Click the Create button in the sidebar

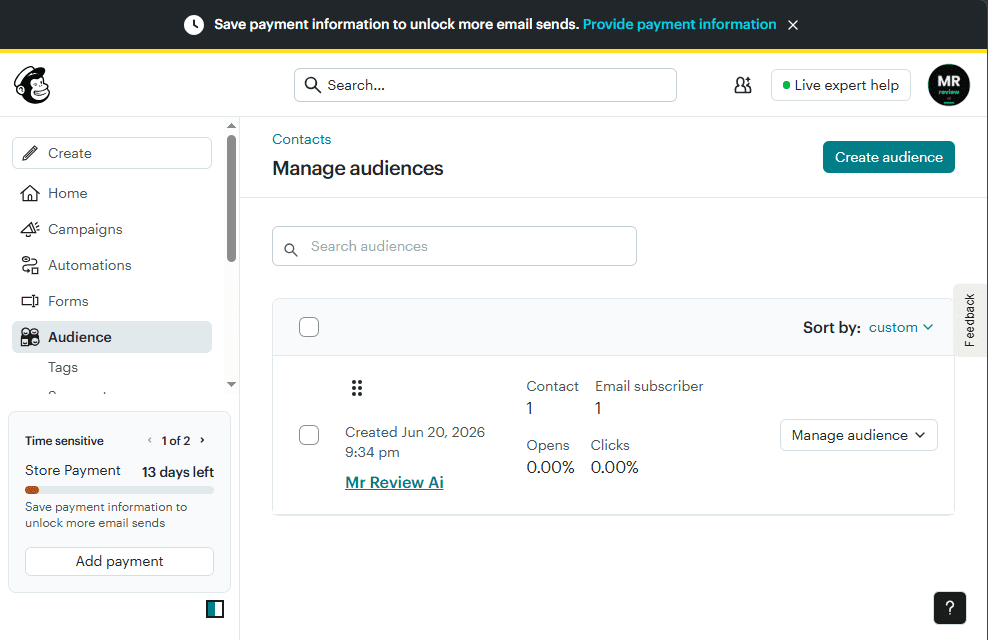(112, 153)
